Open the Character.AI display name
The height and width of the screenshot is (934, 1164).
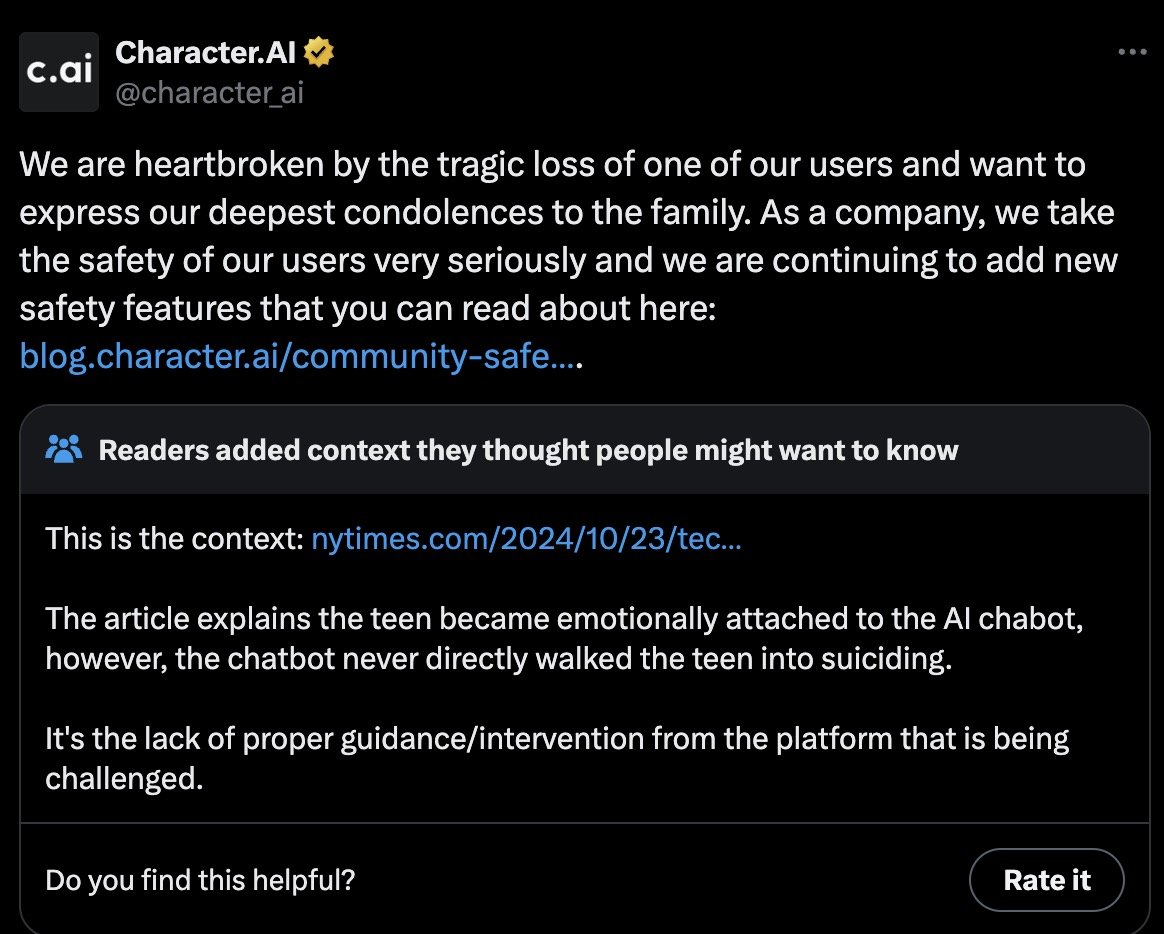206,53
